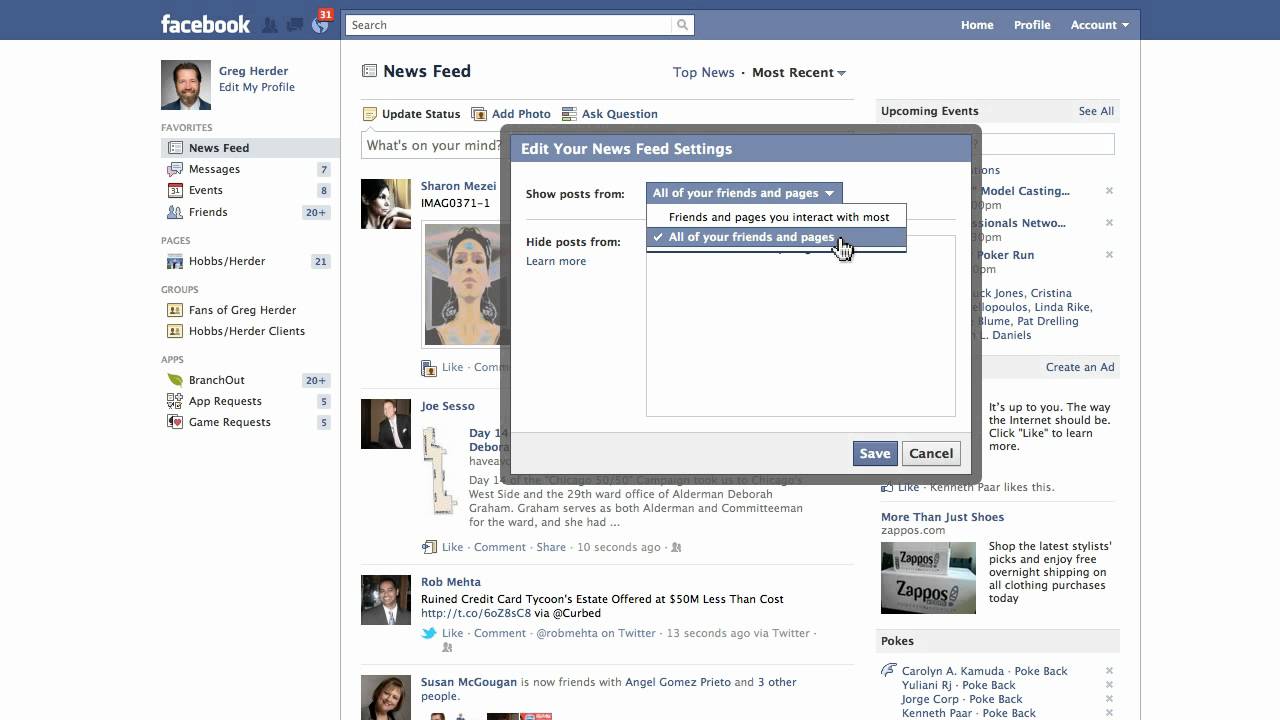The width and height of the screenshot is (1280, 720).
Task: Dismiss Yuliani Rj poke with X
Action: click(1109, 685)
